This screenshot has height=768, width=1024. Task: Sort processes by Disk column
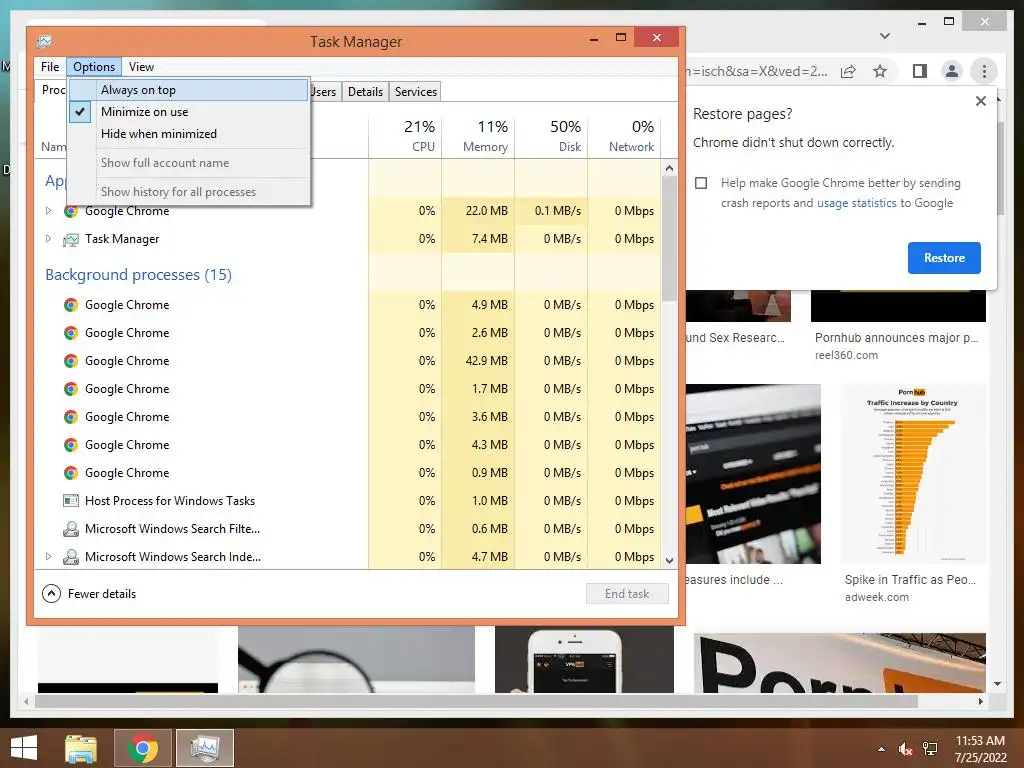551,136
